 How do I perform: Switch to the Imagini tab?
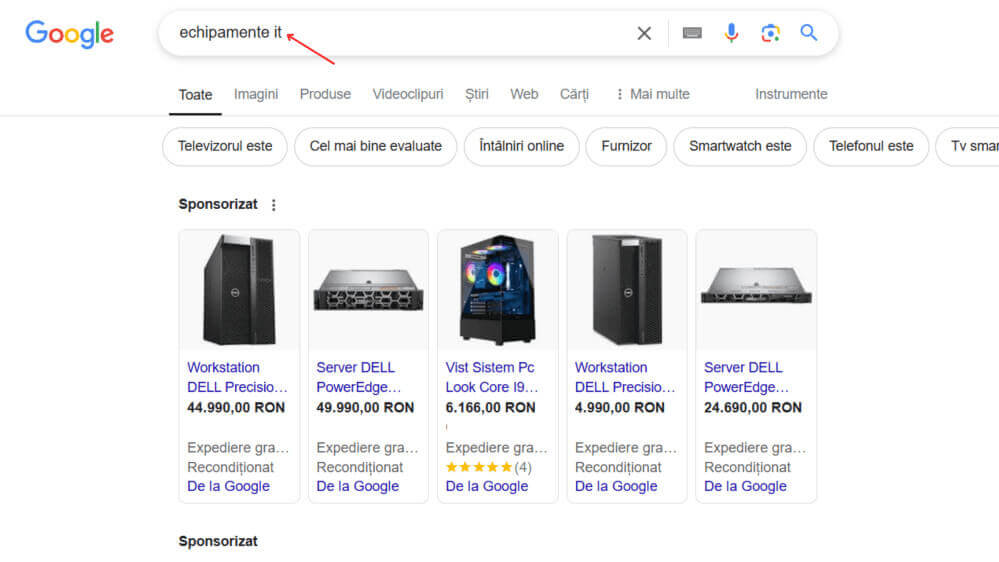(256, 94)
